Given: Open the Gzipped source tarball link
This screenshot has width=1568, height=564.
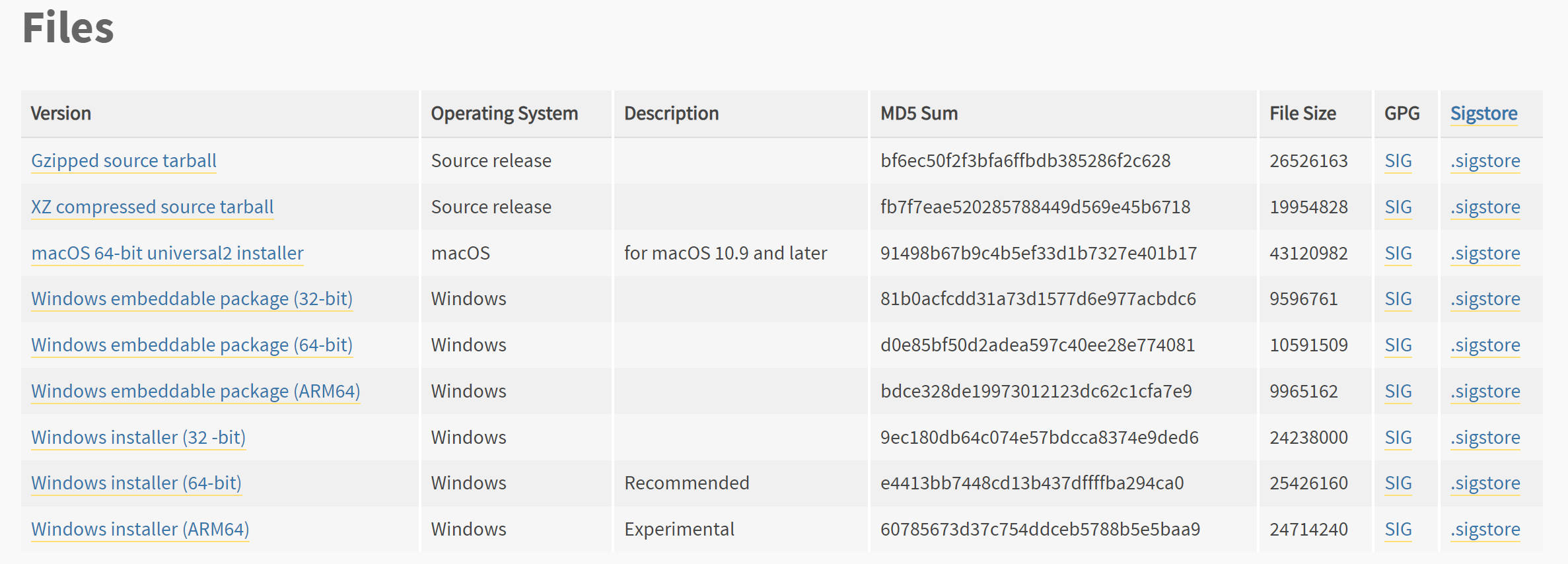Looking at the screenshot, I should (124, 161).
